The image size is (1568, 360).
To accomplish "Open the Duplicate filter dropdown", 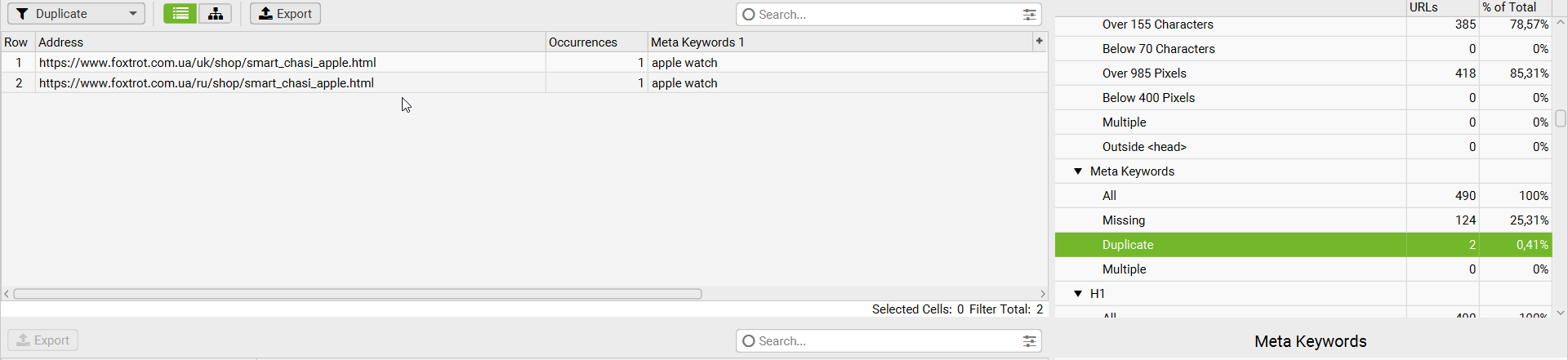I will [x=77, y=14].
